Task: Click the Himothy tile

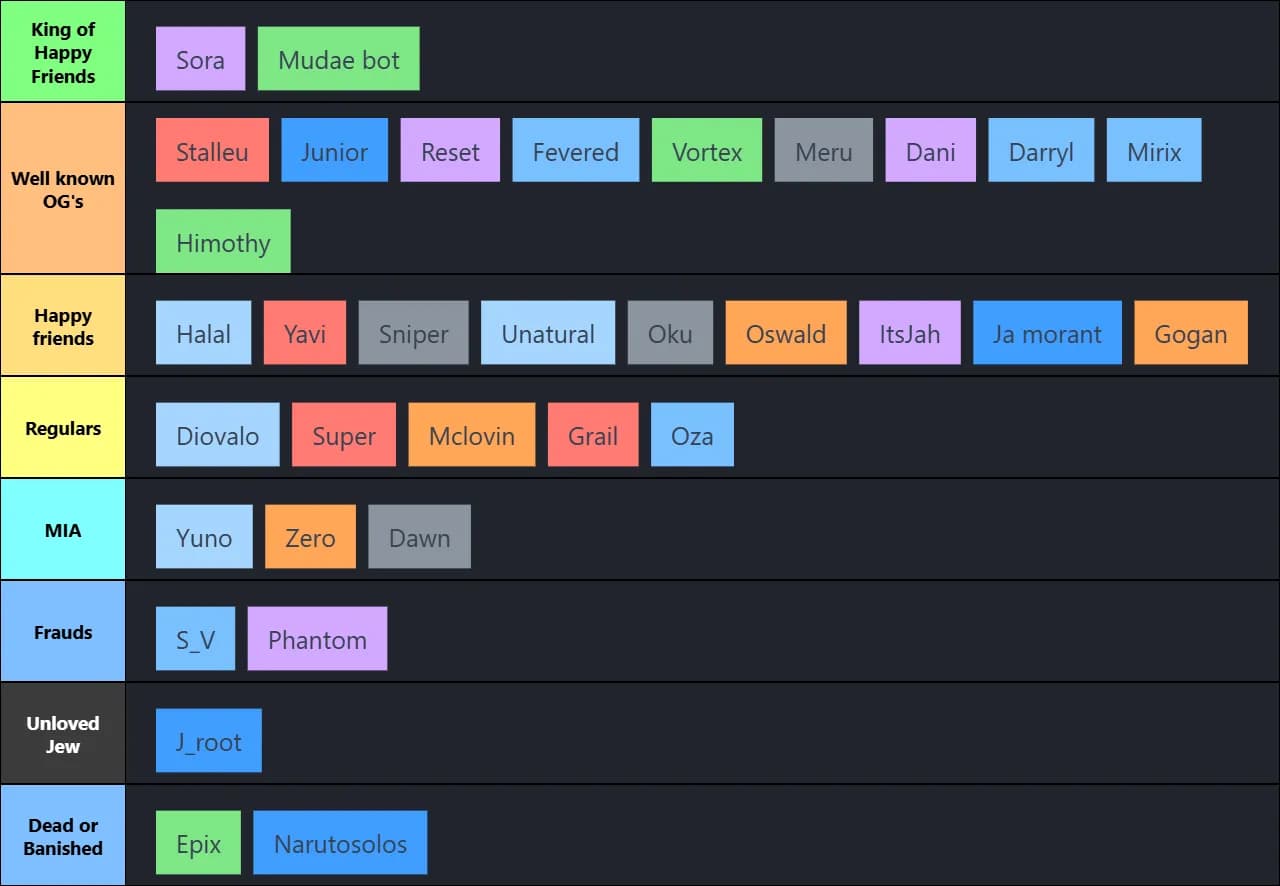Action: [223, 242]
